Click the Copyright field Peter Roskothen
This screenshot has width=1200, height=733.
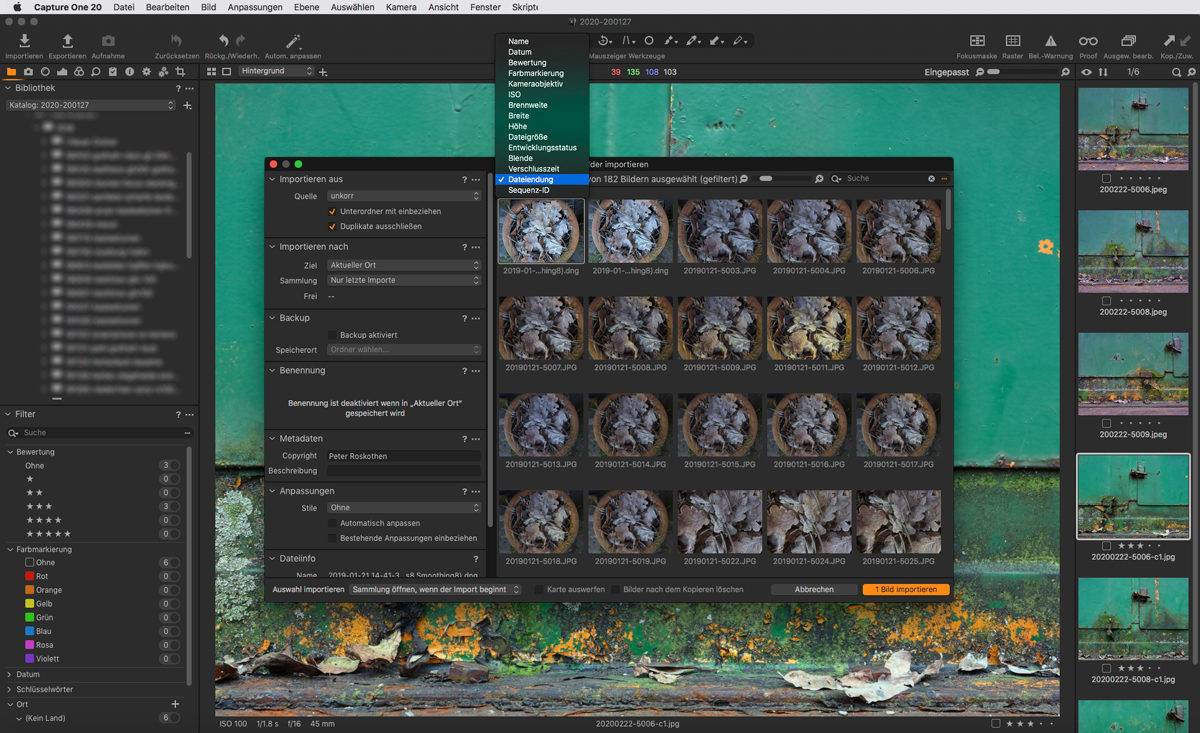tap(404, 456)
